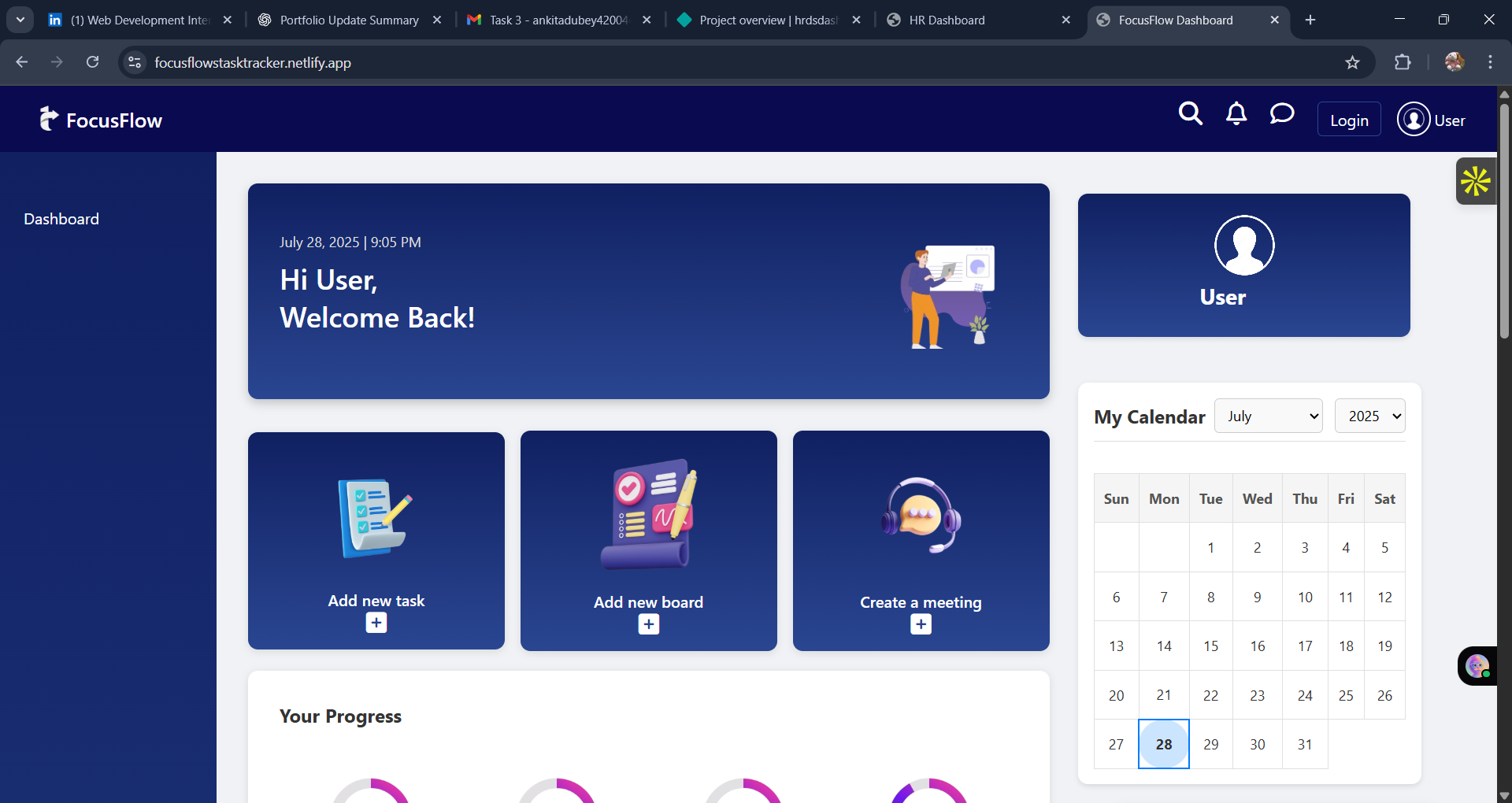Click the User label in the header
Viewport: 1512px width, 803px height.
click(x=1450, y=120)
